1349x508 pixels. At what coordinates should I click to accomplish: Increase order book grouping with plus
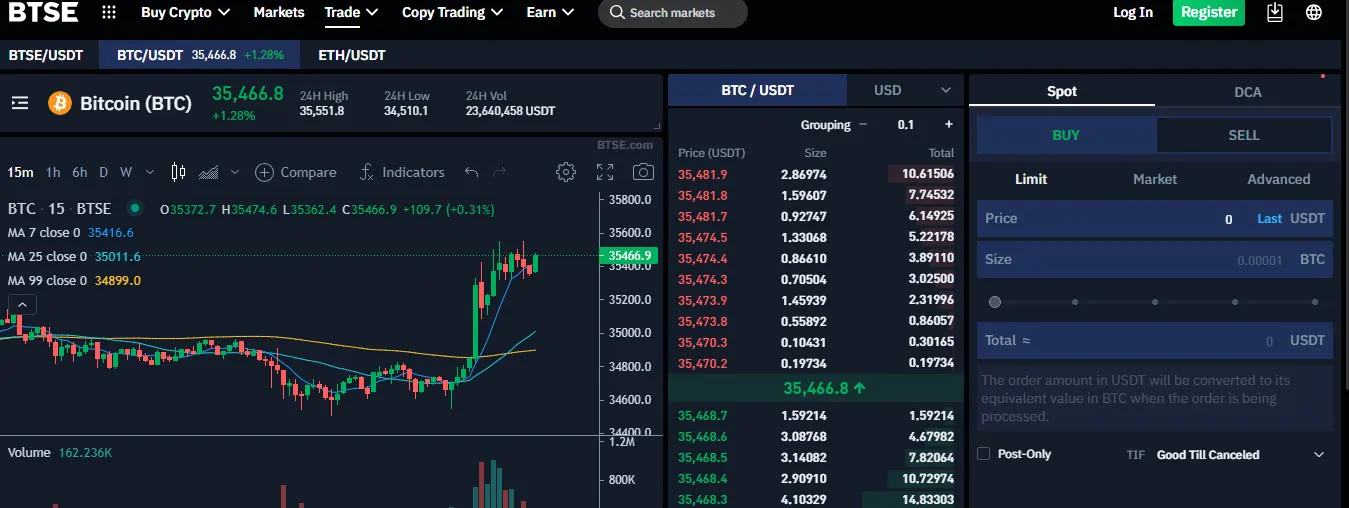pos(949,125)
